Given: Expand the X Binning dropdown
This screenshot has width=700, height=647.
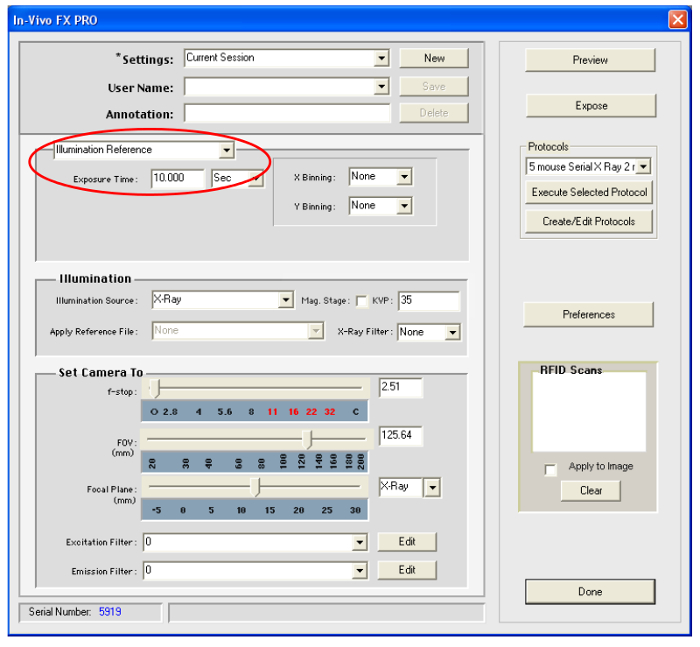Looking at the screenshot, I should click(380, 177).
